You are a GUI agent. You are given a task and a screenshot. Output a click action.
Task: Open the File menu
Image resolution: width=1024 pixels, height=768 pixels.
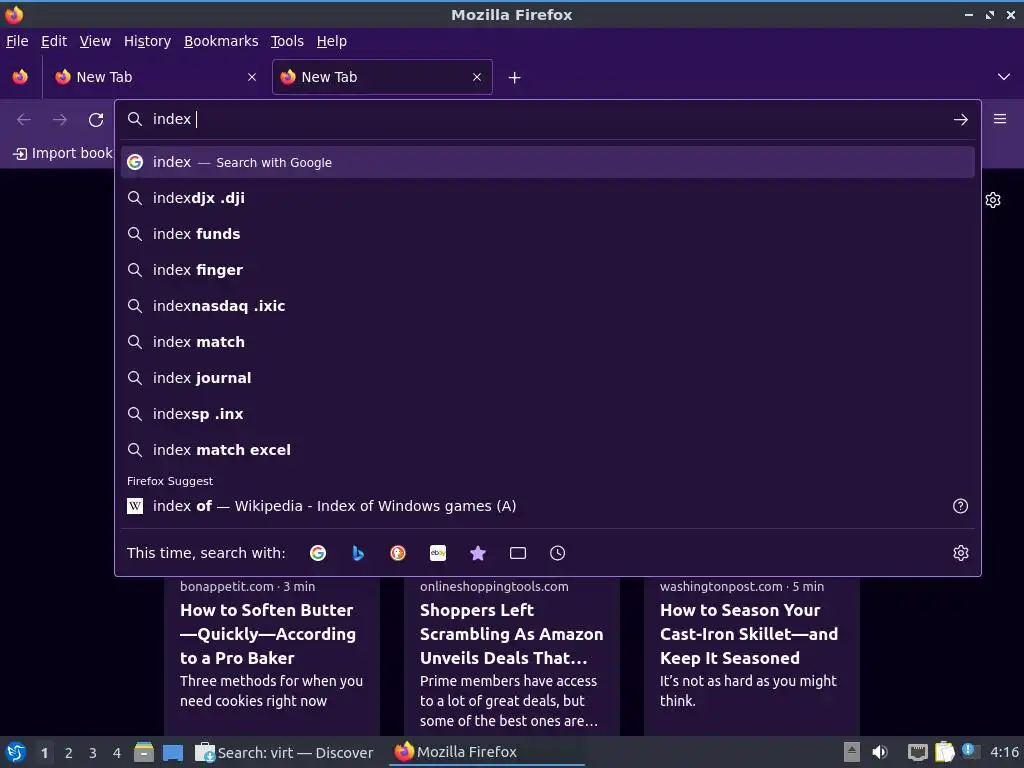coord(17,41)
